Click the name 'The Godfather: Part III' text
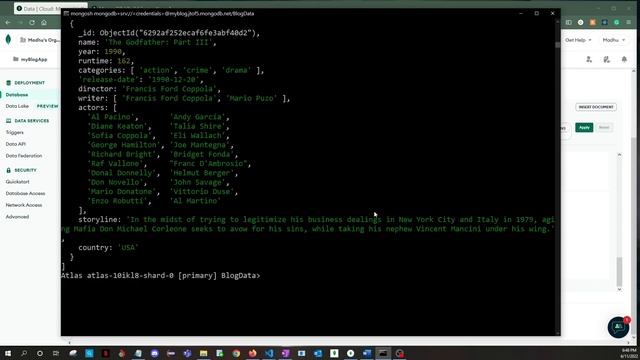 tap(158, 42)
